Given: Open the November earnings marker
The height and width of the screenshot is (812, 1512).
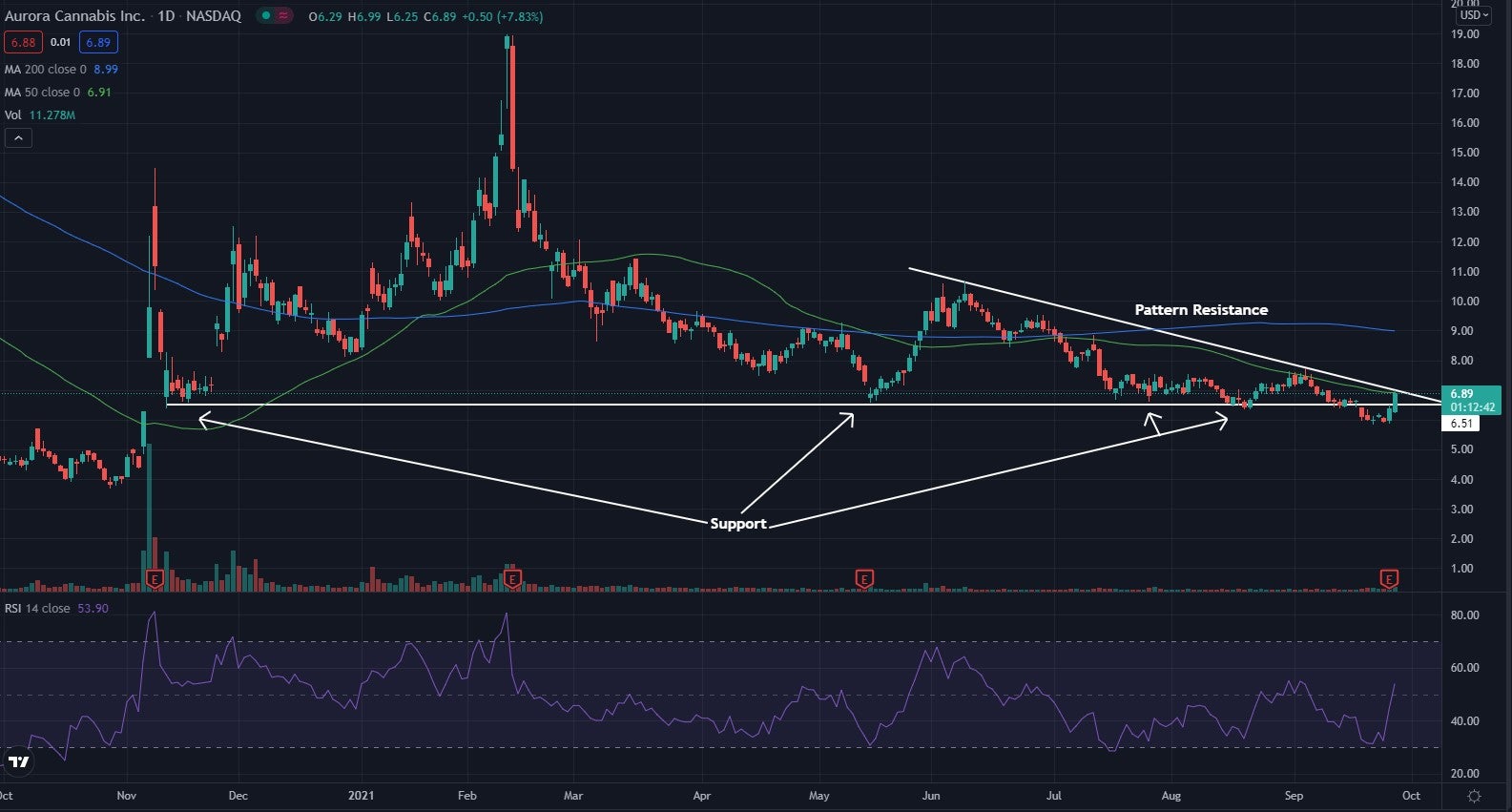Looking at the screenshot, I should pyautogui.click(x=155, y=578).
